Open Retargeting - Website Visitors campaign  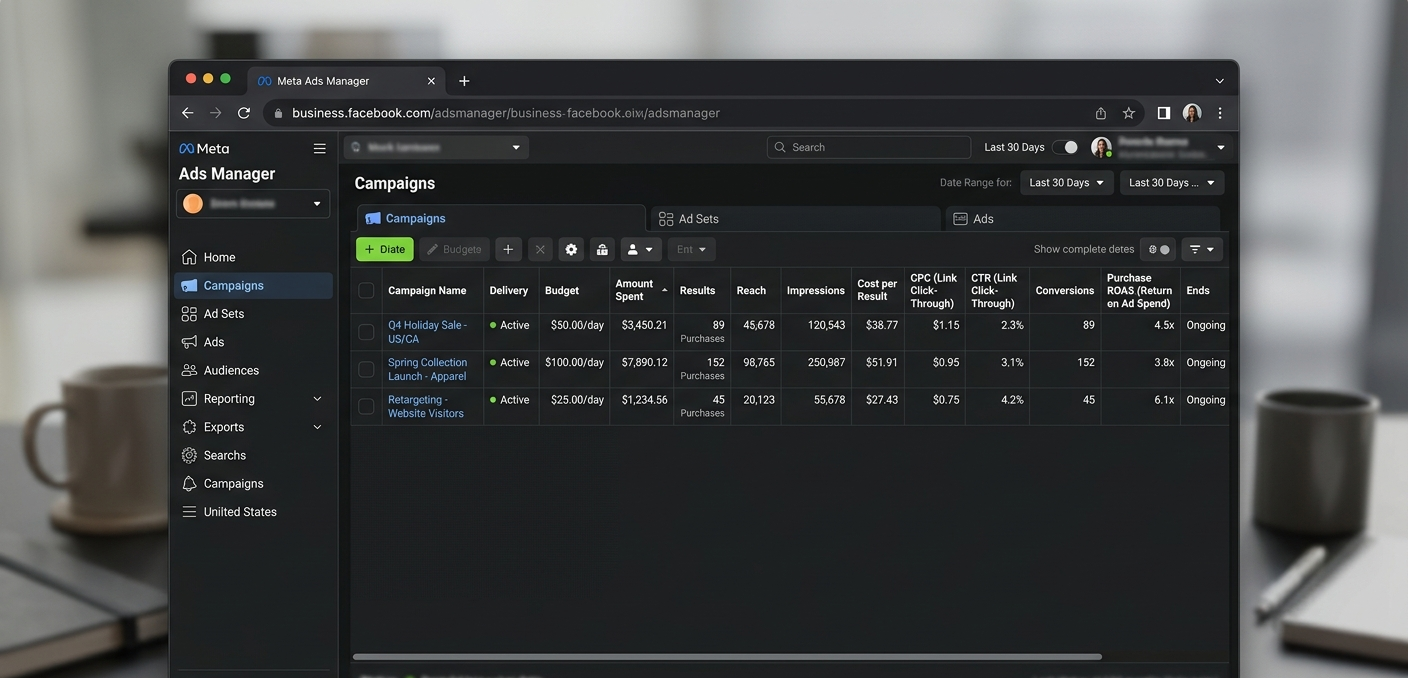click(x=426, y=406)
